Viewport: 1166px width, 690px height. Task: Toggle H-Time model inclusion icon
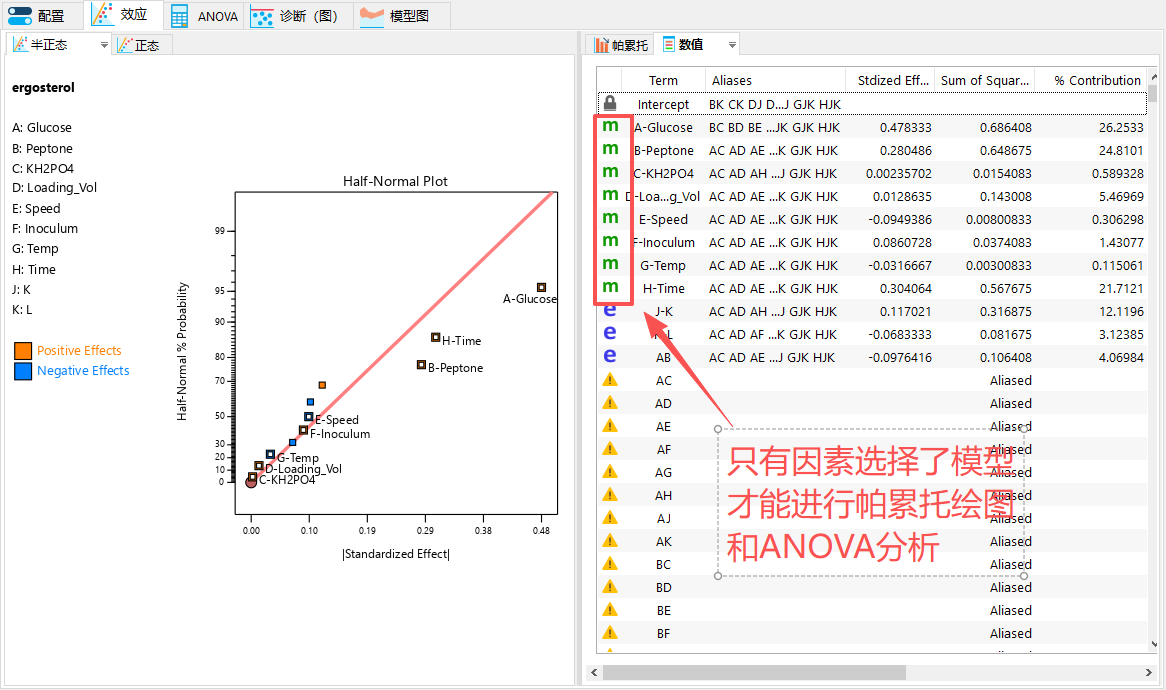(x=611, y=288)
